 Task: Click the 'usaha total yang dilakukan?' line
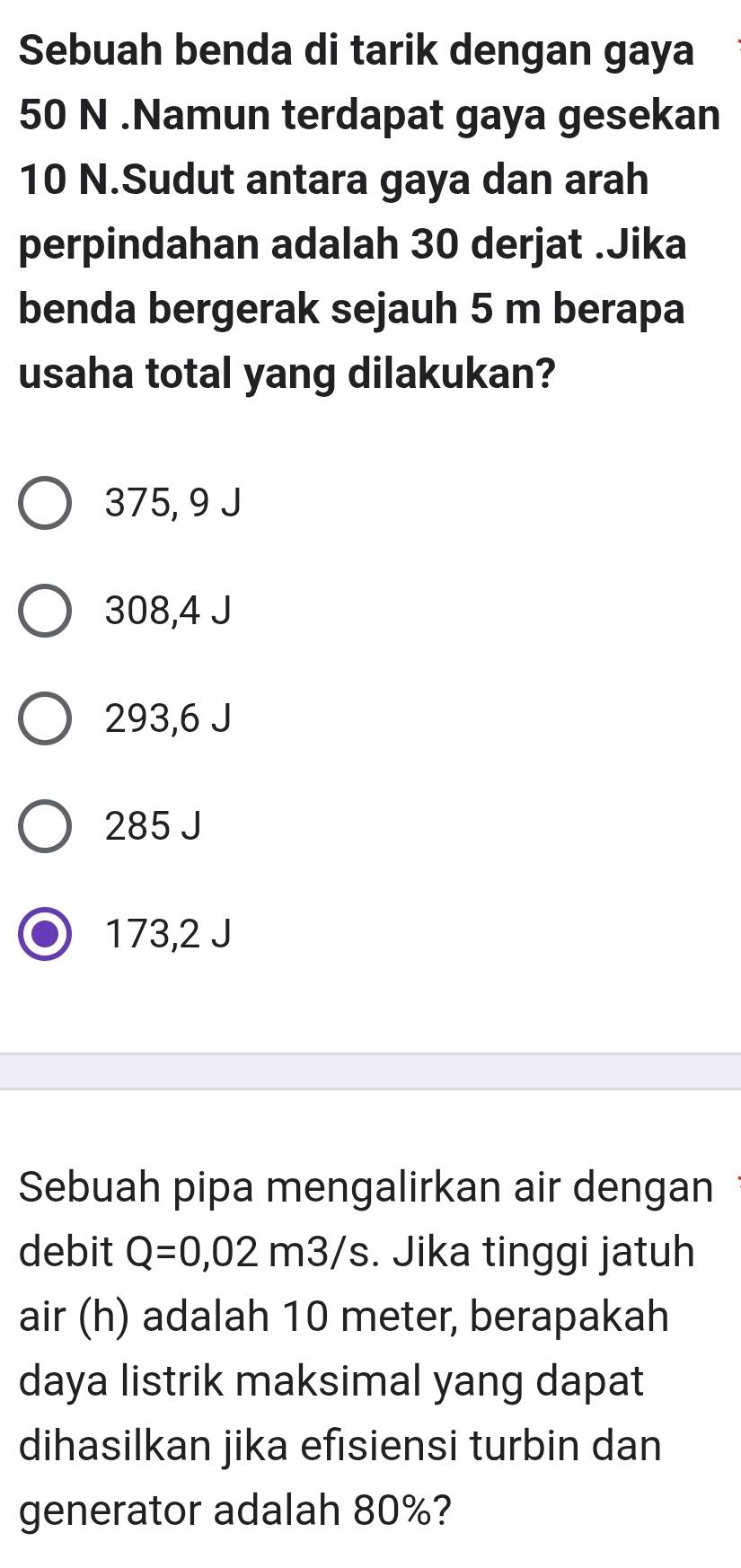point(286,373)
